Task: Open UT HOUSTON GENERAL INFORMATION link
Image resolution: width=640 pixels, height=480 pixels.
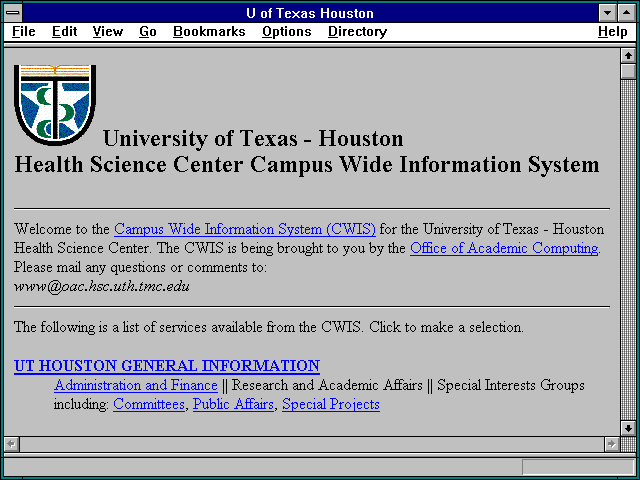Action: 167,366
